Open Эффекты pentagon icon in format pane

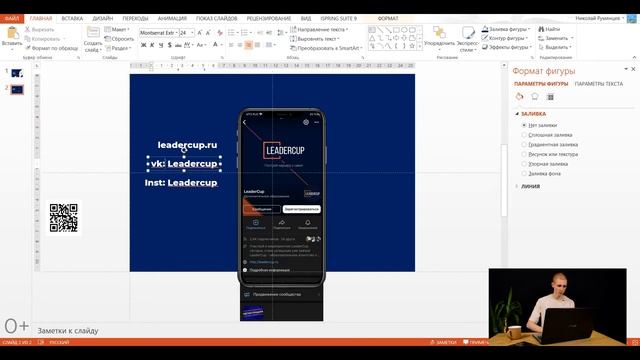(x=535, y=97)
